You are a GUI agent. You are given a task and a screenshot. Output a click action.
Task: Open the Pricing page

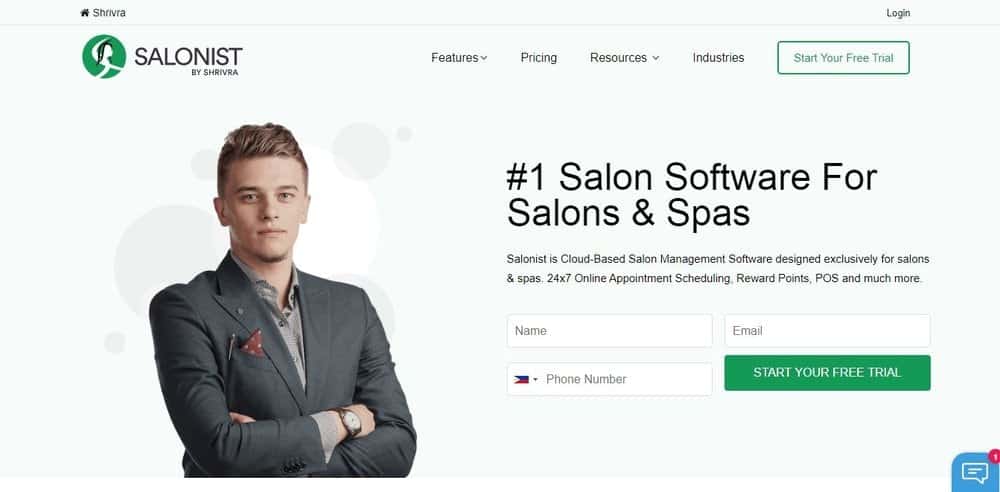click(538, 57)
